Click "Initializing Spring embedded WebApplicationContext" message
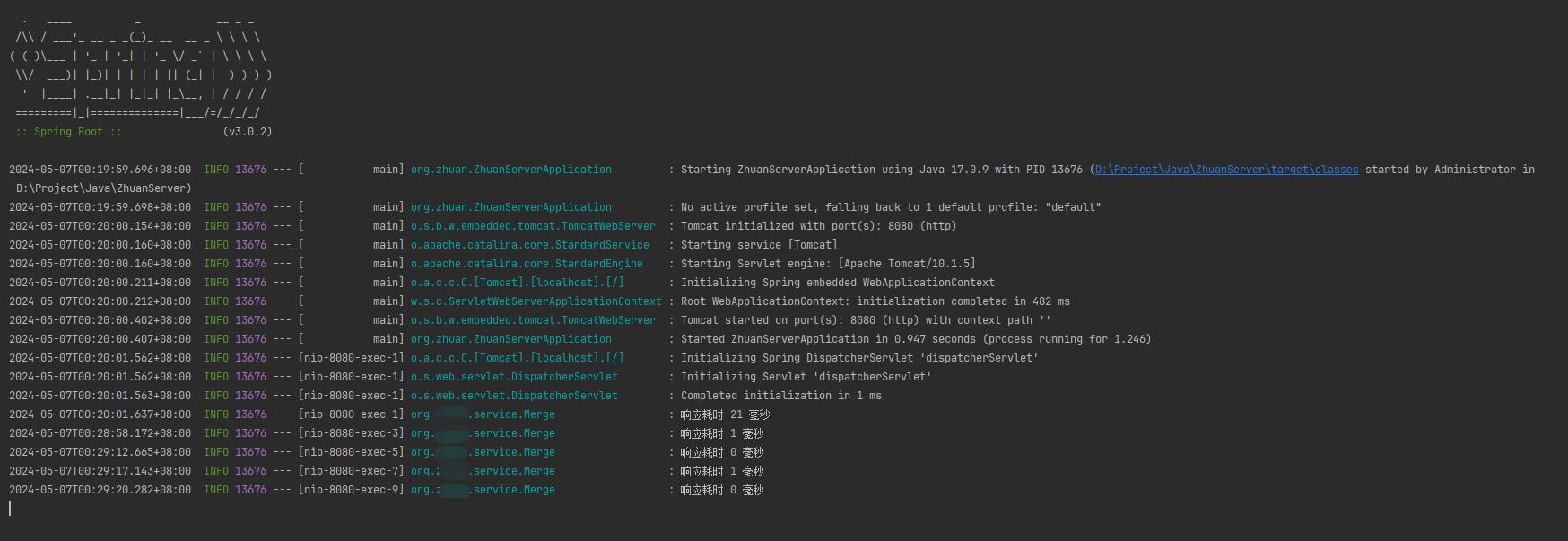1568x541 pixels. click(837, 283)
